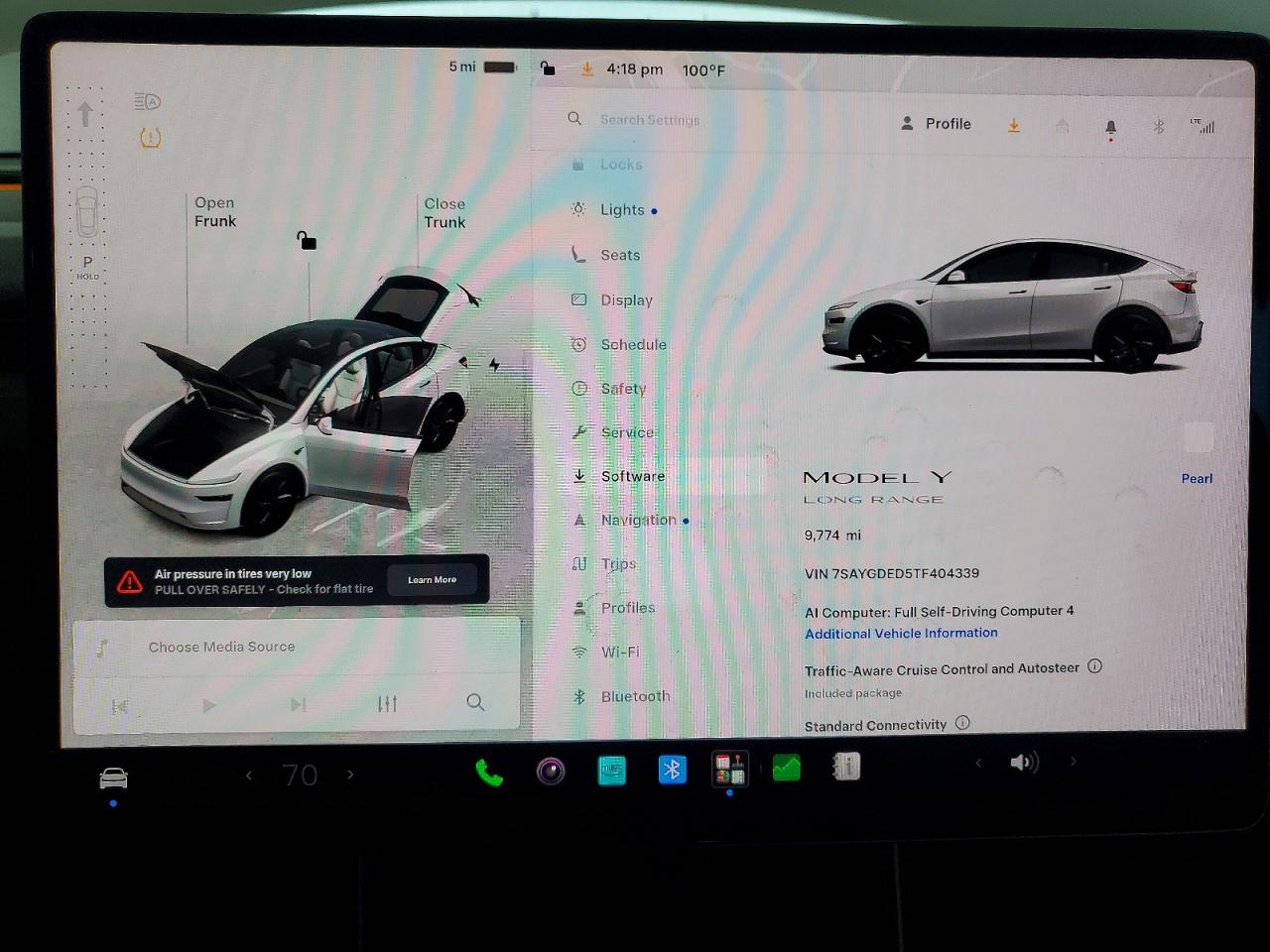This screenshot has height=952, width=1270.
Task: Tap the red alert triangle icon
Action: tap(130, 581)
